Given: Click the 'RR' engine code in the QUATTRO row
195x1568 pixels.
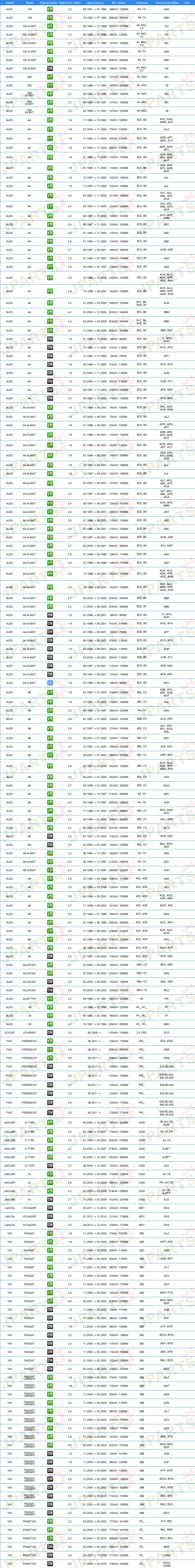Looking at the screenshot, I should (166, 999).
